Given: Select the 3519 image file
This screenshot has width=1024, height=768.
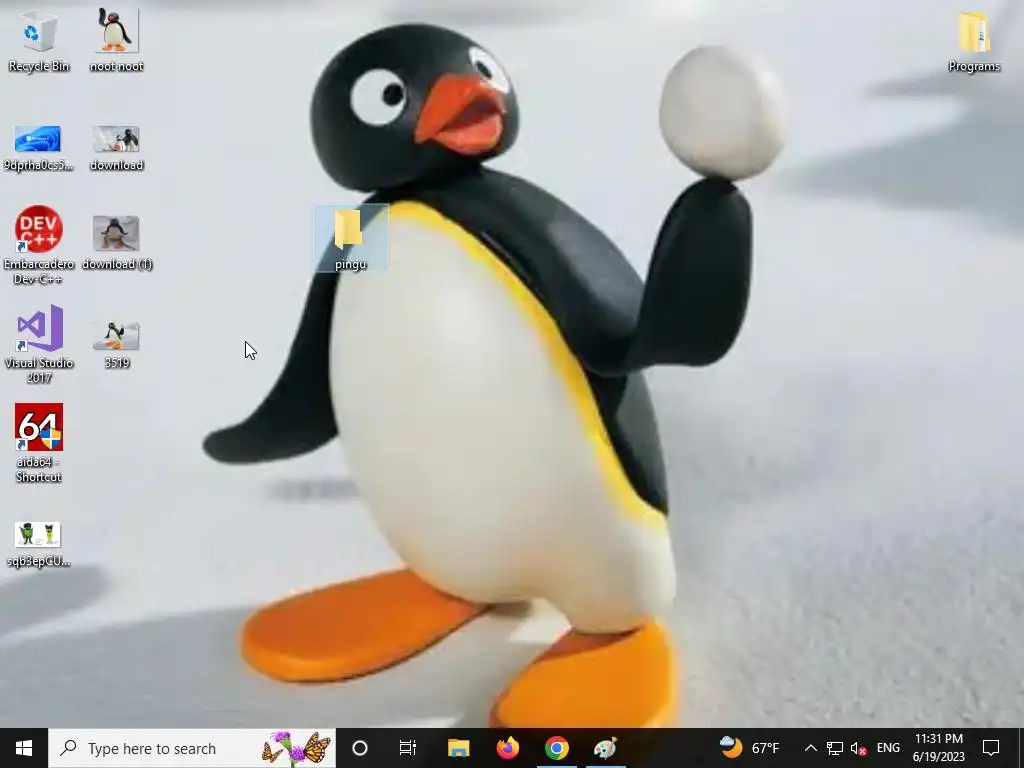Looking at the screenshot, I should 116,345.
